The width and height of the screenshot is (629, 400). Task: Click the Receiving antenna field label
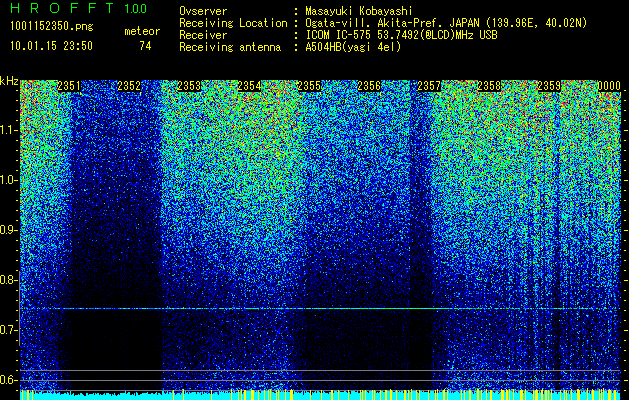point(230,47)
